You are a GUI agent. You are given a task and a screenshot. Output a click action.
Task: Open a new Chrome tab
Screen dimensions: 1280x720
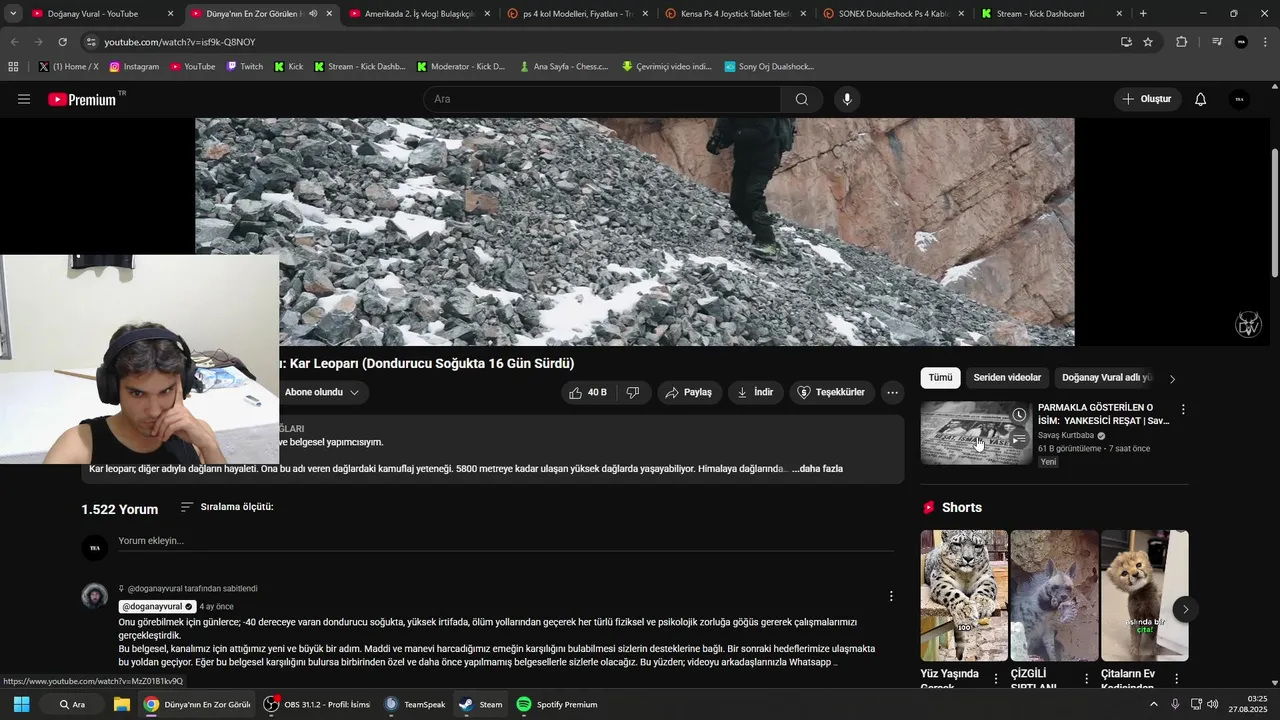click(1143, 14)
